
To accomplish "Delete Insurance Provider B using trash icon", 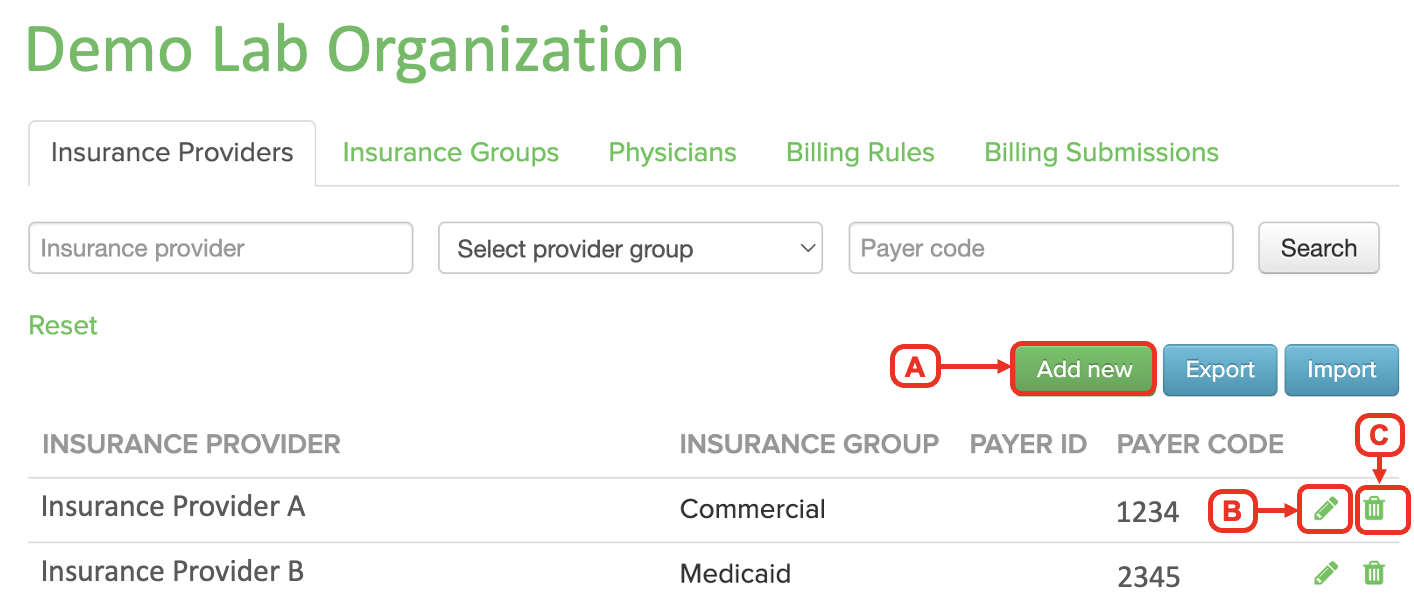I will (x=1375, y=573).
